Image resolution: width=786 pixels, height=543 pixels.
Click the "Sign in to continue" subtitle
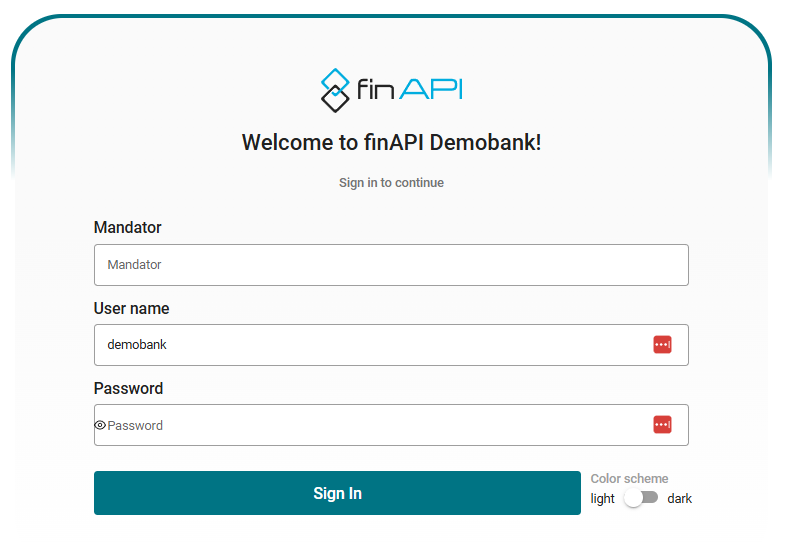(392, 183)
